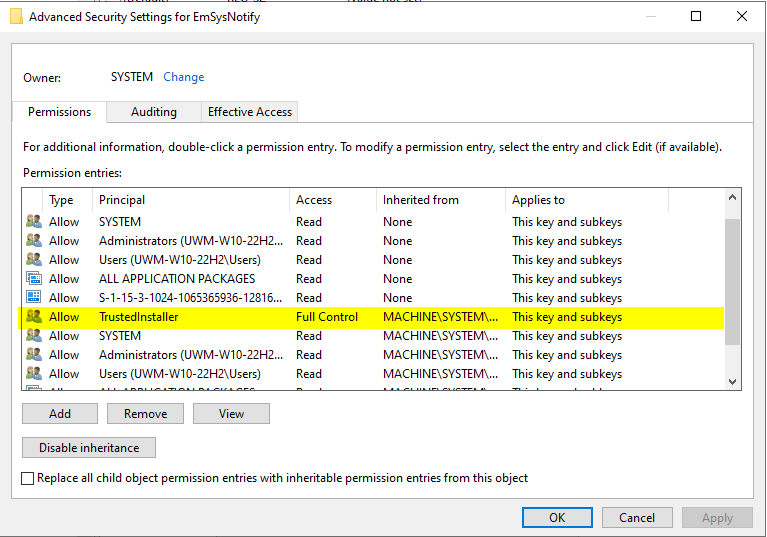
Task: Click the folder icon in the title bar
Action: coord(15,17)
